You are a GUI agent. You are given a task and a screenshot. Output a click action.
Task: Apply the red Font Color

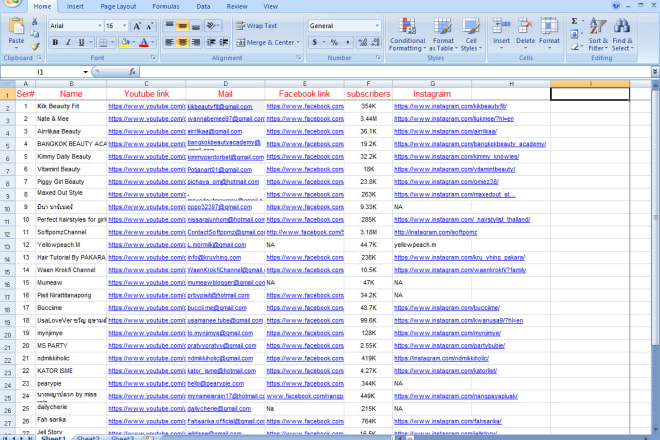click(144, 43)
